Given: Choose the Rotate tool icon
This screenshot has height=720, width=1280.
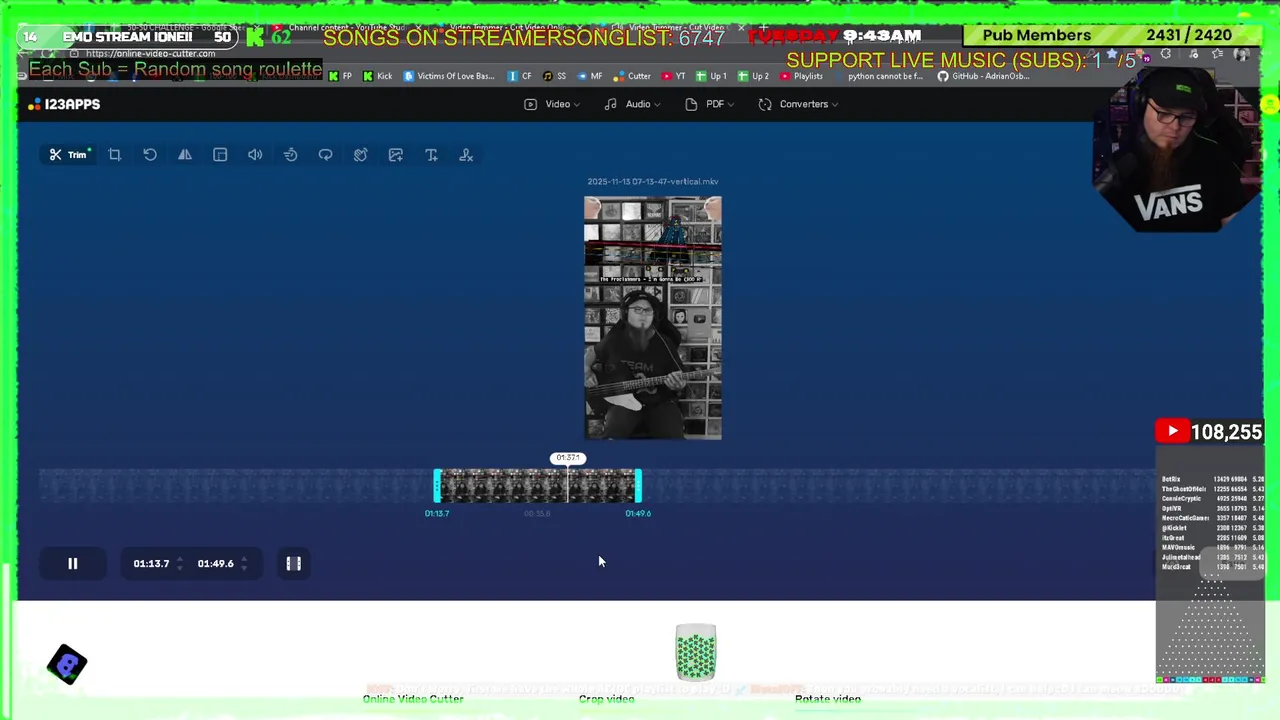Looking at the screenshot, I should click(x=150, y=155).
